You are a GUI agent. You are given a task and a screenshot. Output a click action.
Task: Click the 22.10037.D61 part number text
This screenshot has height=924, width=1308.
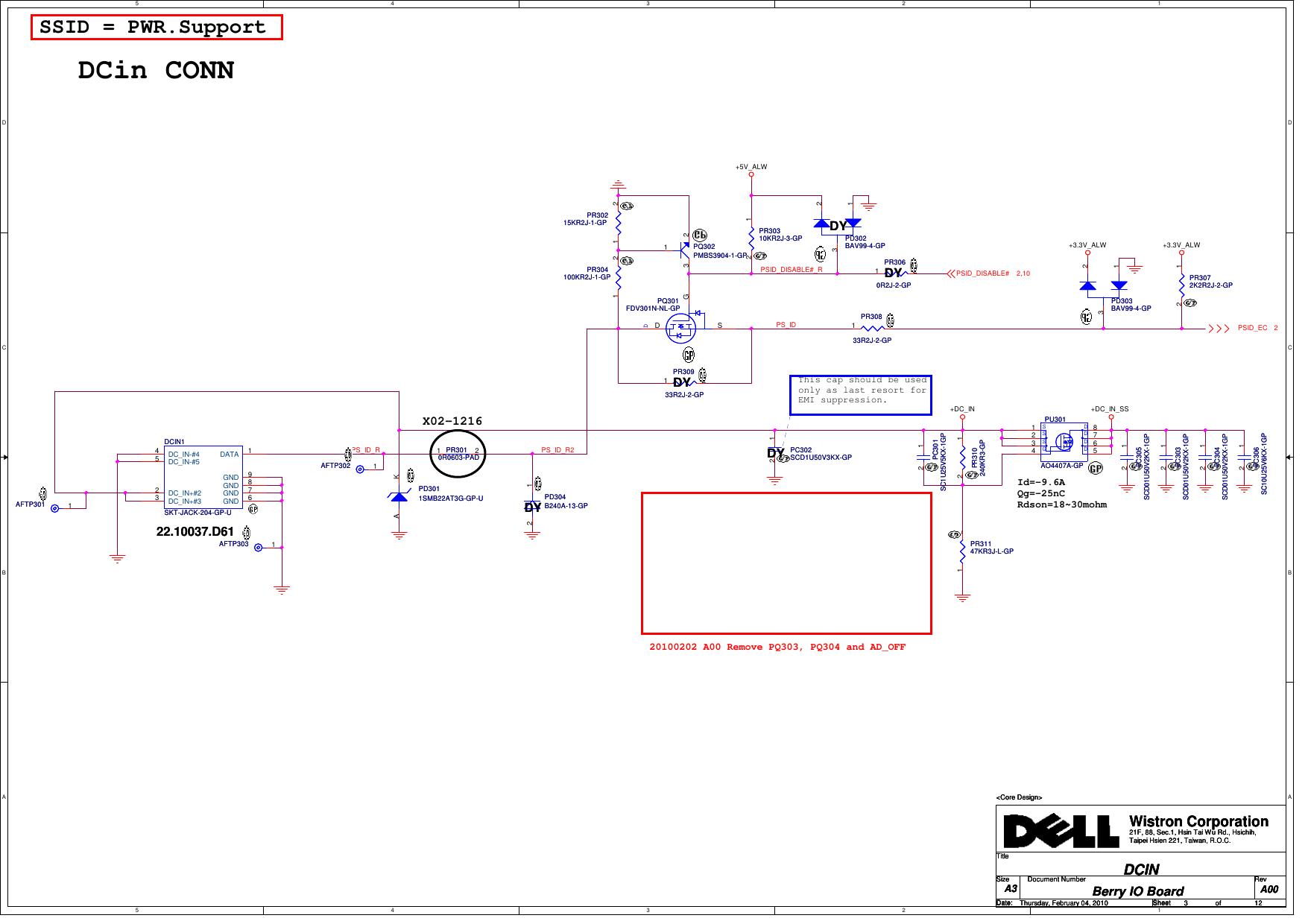(195, 531)
